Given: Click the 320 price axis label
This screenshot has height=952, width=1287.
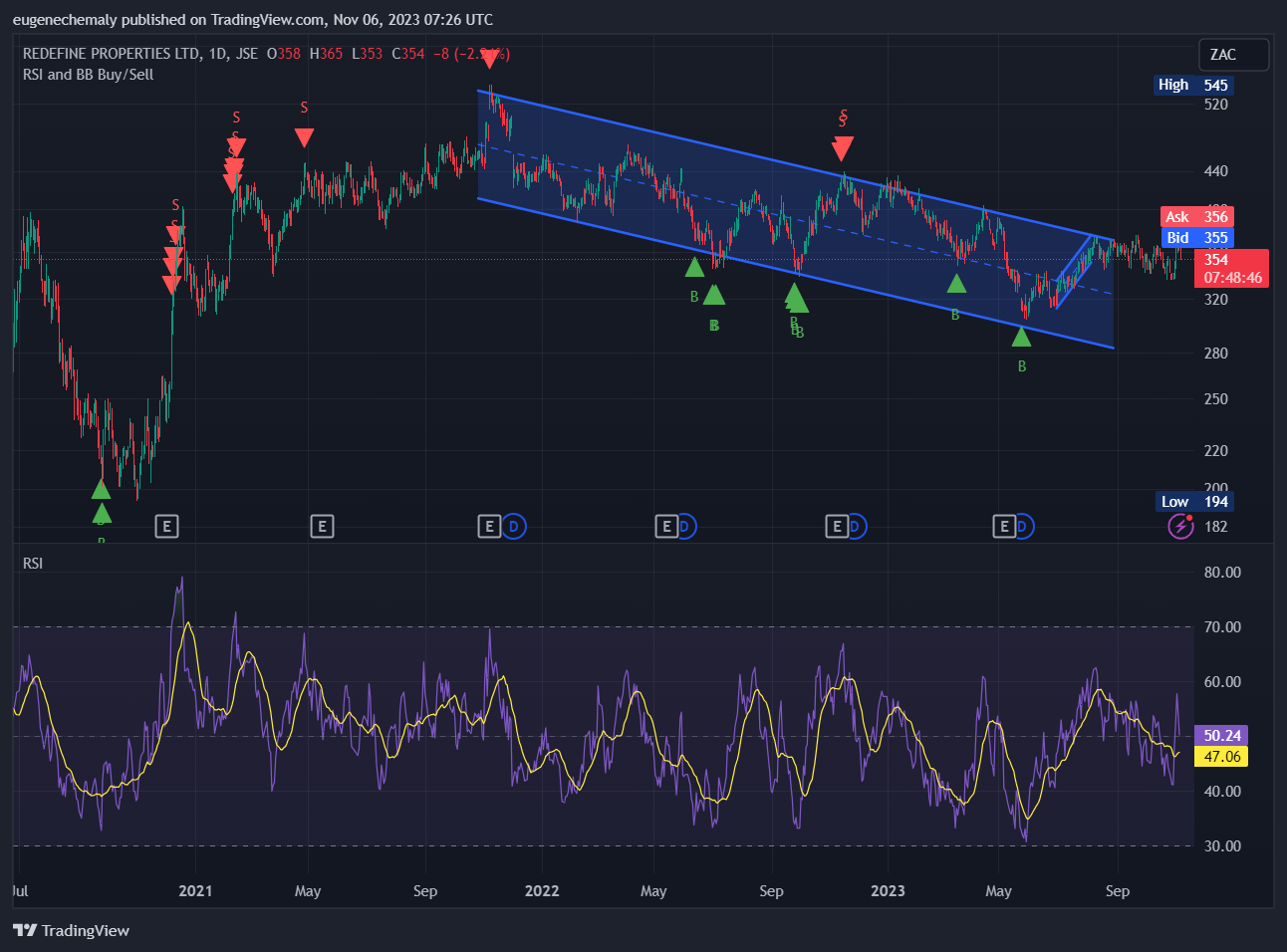Looking at the screenshot, I should pyautogui.click(x=1215, y=300).
